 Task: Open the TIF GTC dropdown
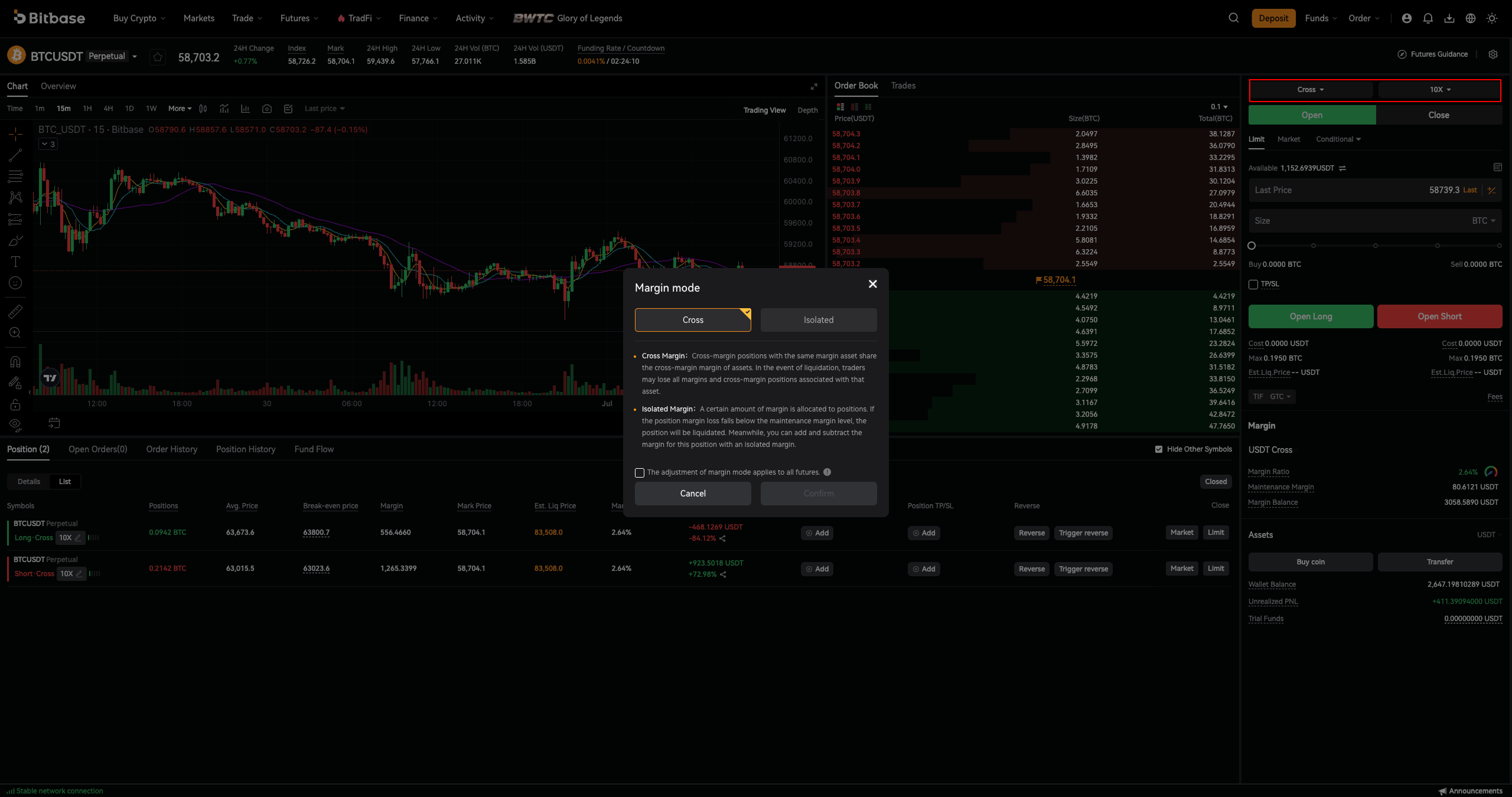[1272, 397]
